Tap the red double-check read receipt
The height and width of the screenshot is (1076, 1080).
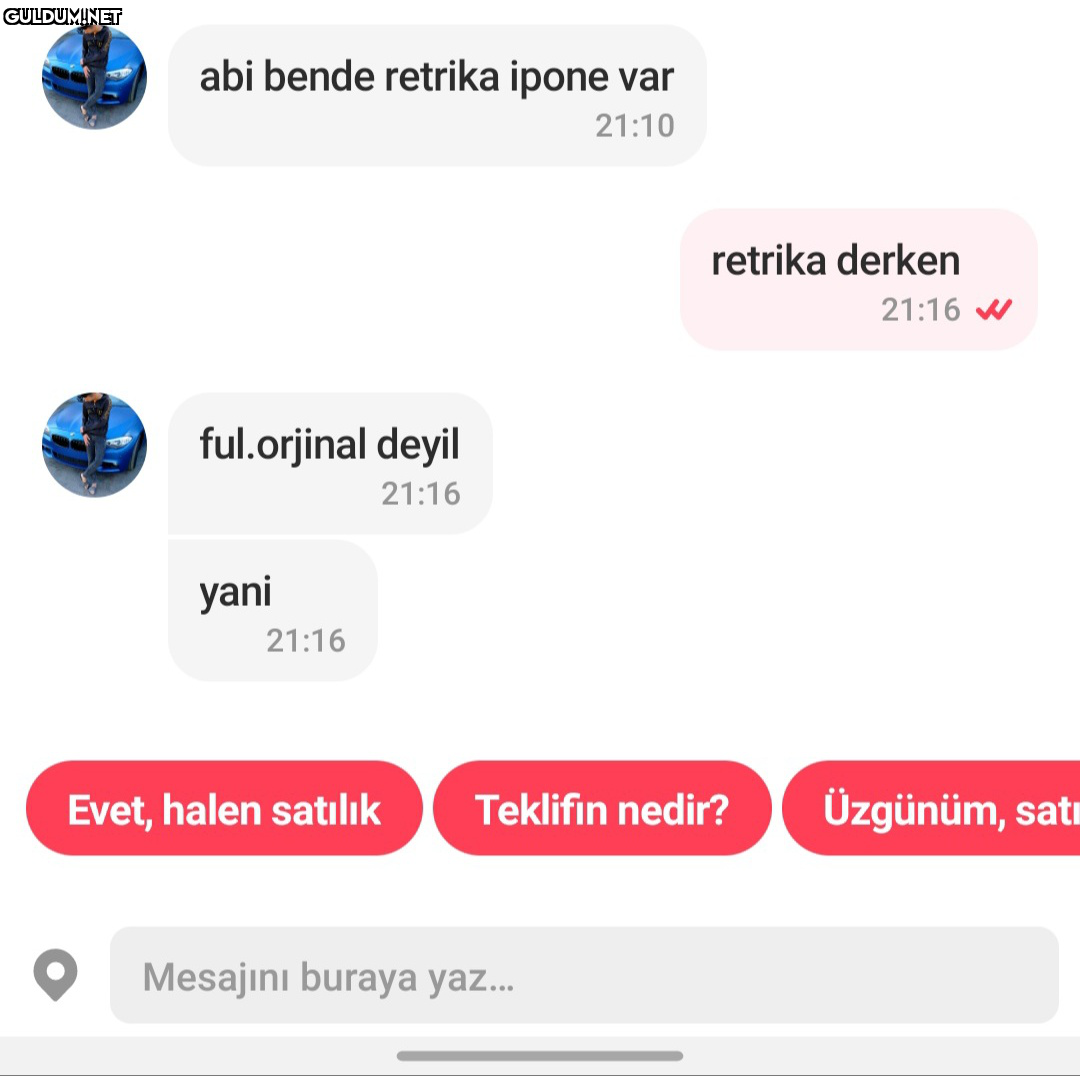pos(994,310)
